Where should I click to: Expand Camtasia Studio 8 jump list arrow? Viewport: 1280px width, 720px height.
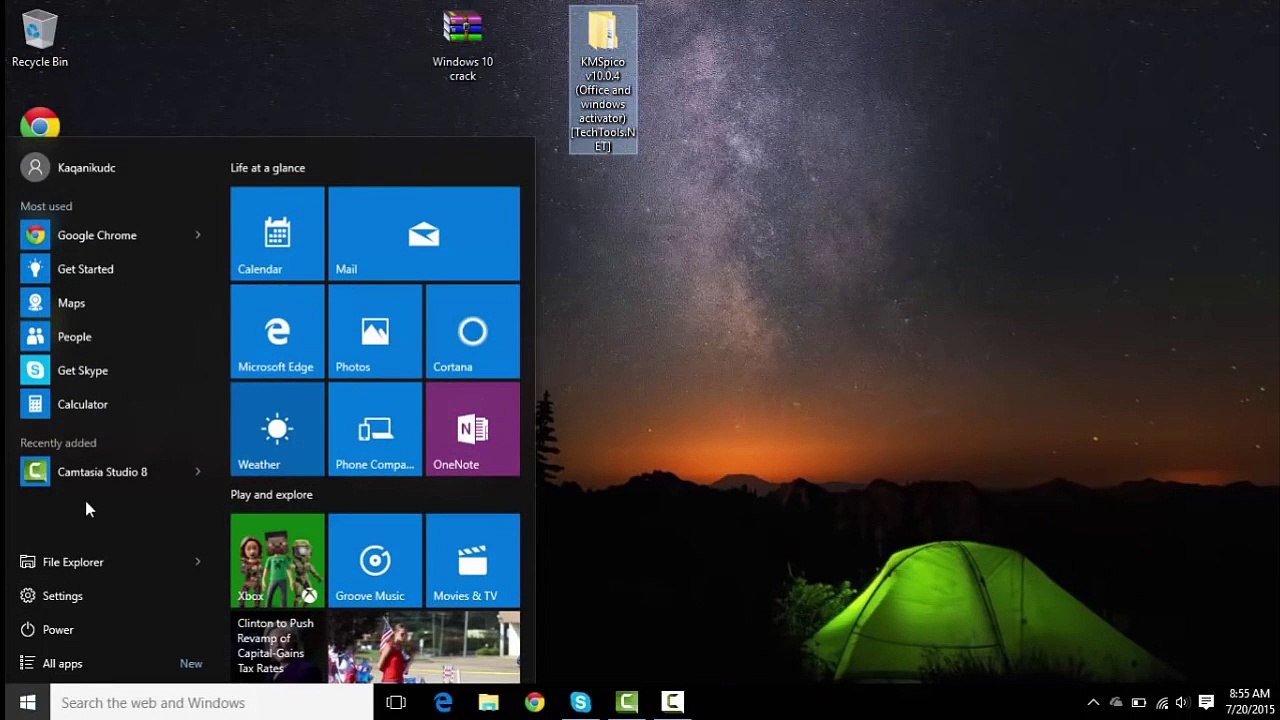pos(197,472)
